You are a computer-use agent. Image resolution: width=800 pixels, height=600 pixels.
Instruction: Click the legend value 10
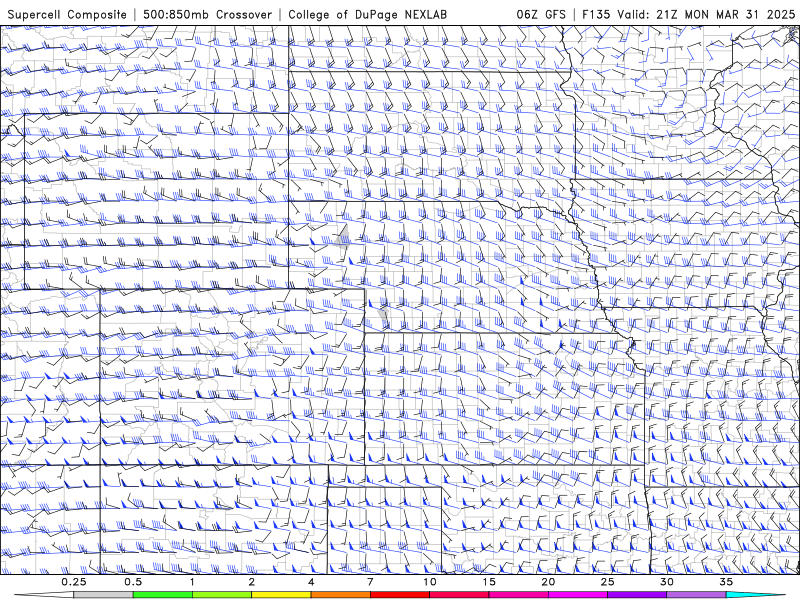coord(430,582)
